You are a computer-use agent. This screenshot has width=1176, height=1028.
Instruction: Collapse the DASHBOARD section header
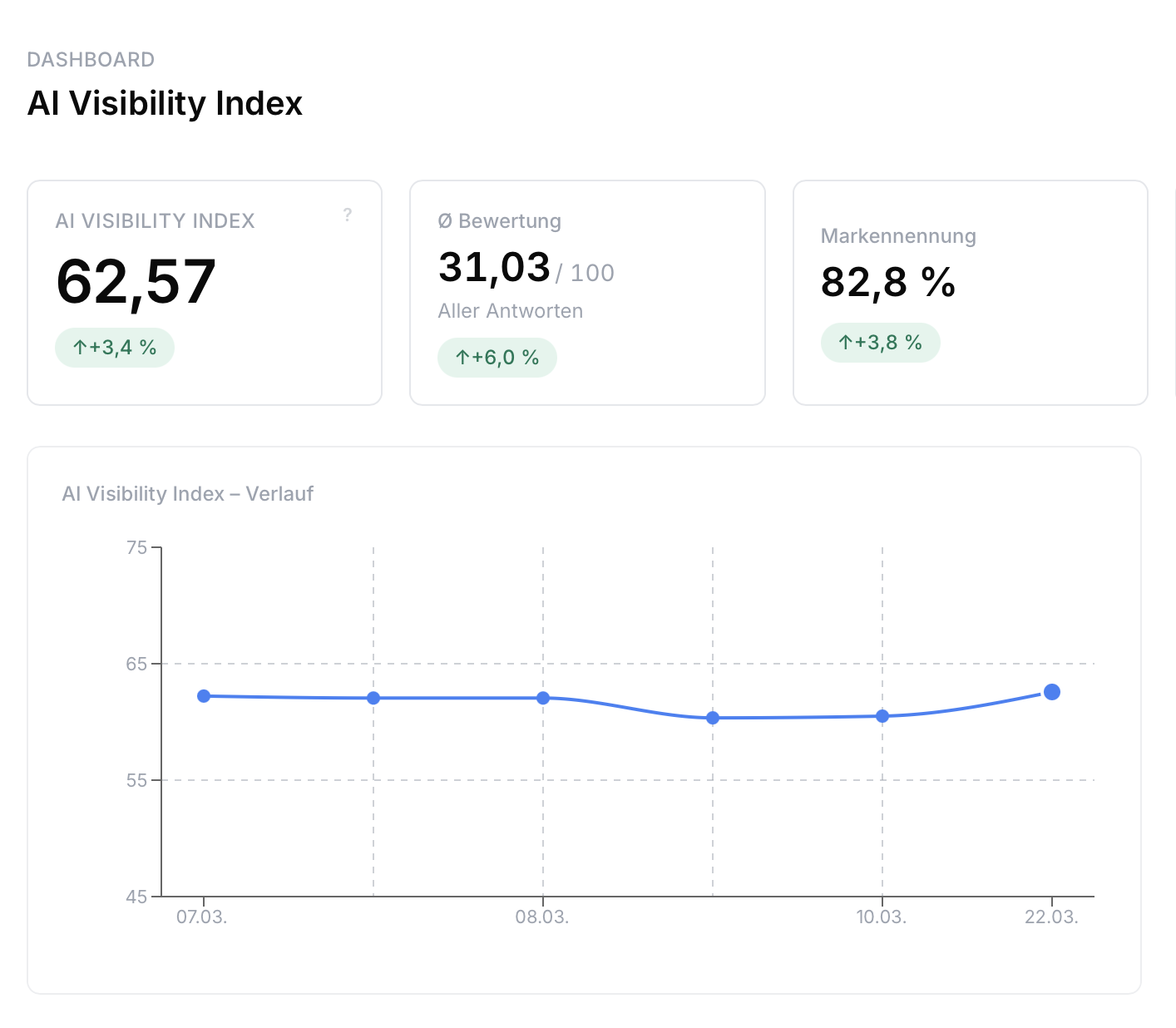[91, 59]
